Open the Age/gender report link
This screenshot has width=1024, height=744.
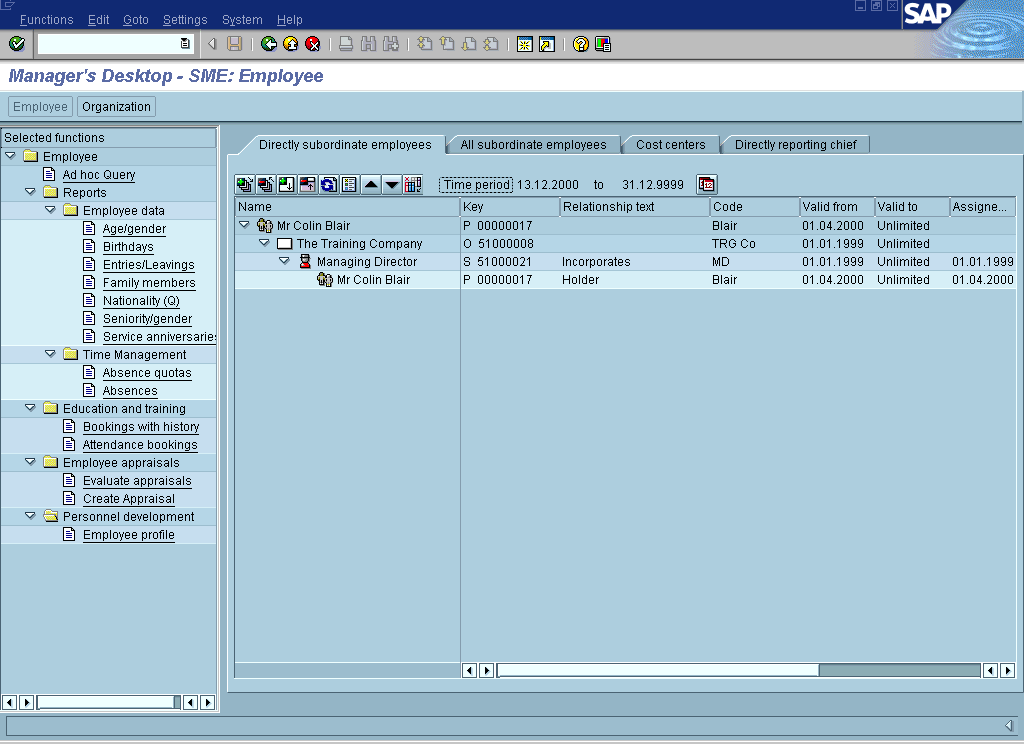(x=134, y=229)
